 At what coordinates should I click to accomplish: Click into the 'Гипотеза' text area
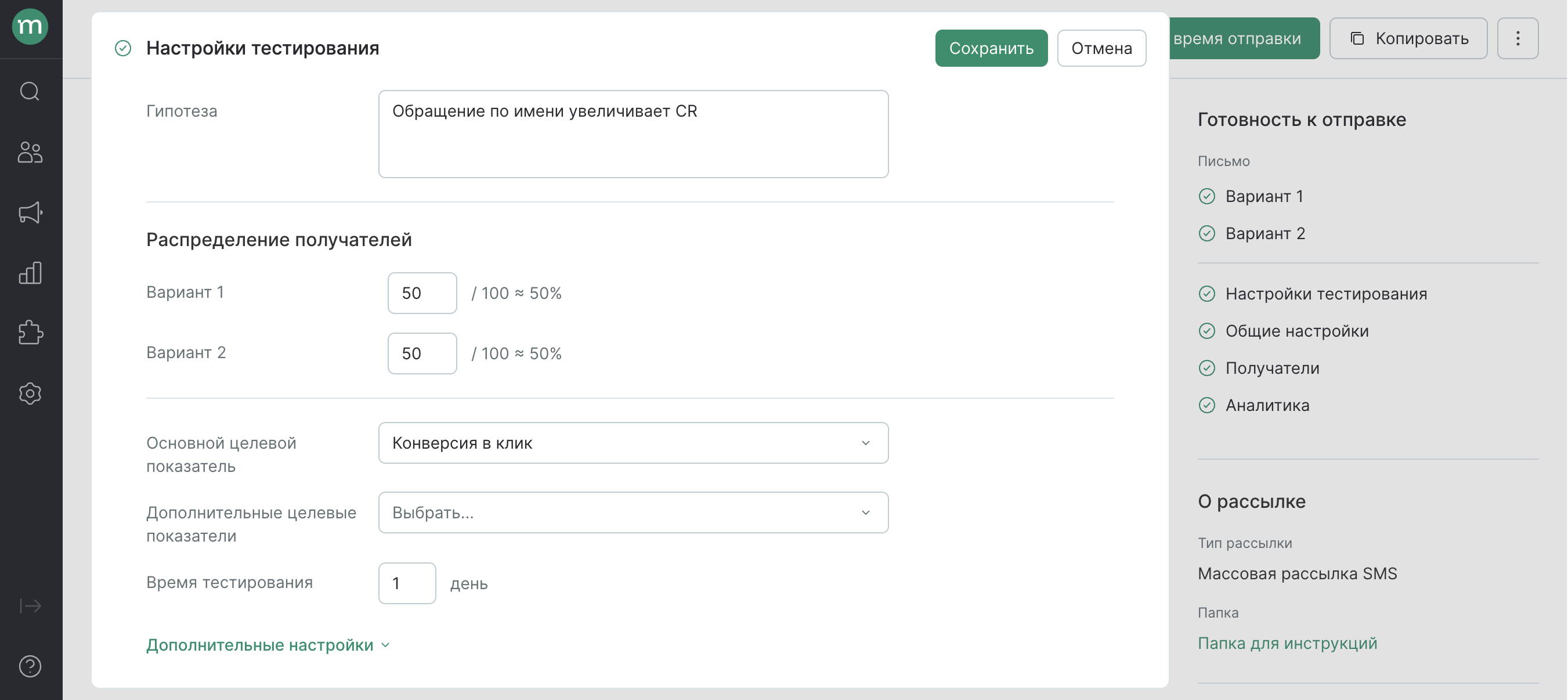[633, 134]
